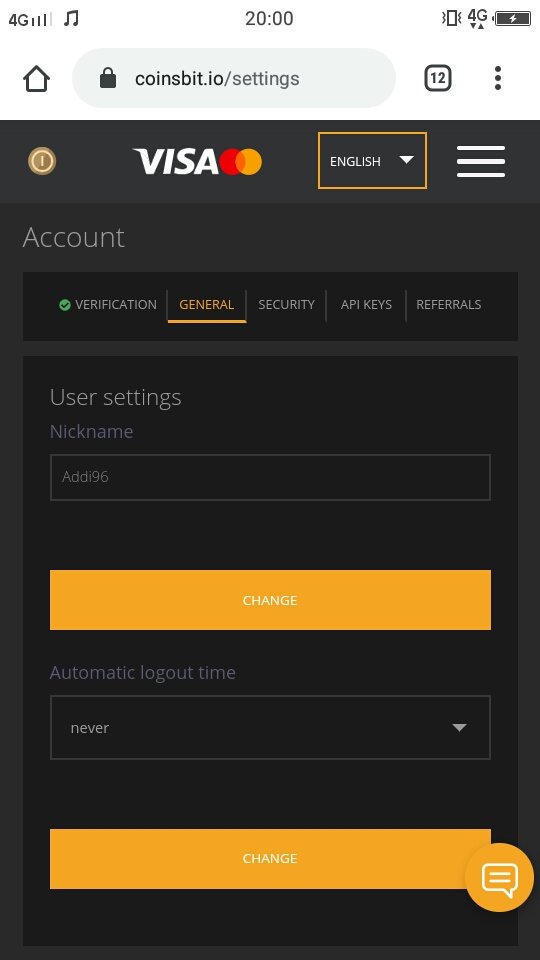Expand the Automatic logout time dropdown
The image size is (540, 960).
point(270,727)
